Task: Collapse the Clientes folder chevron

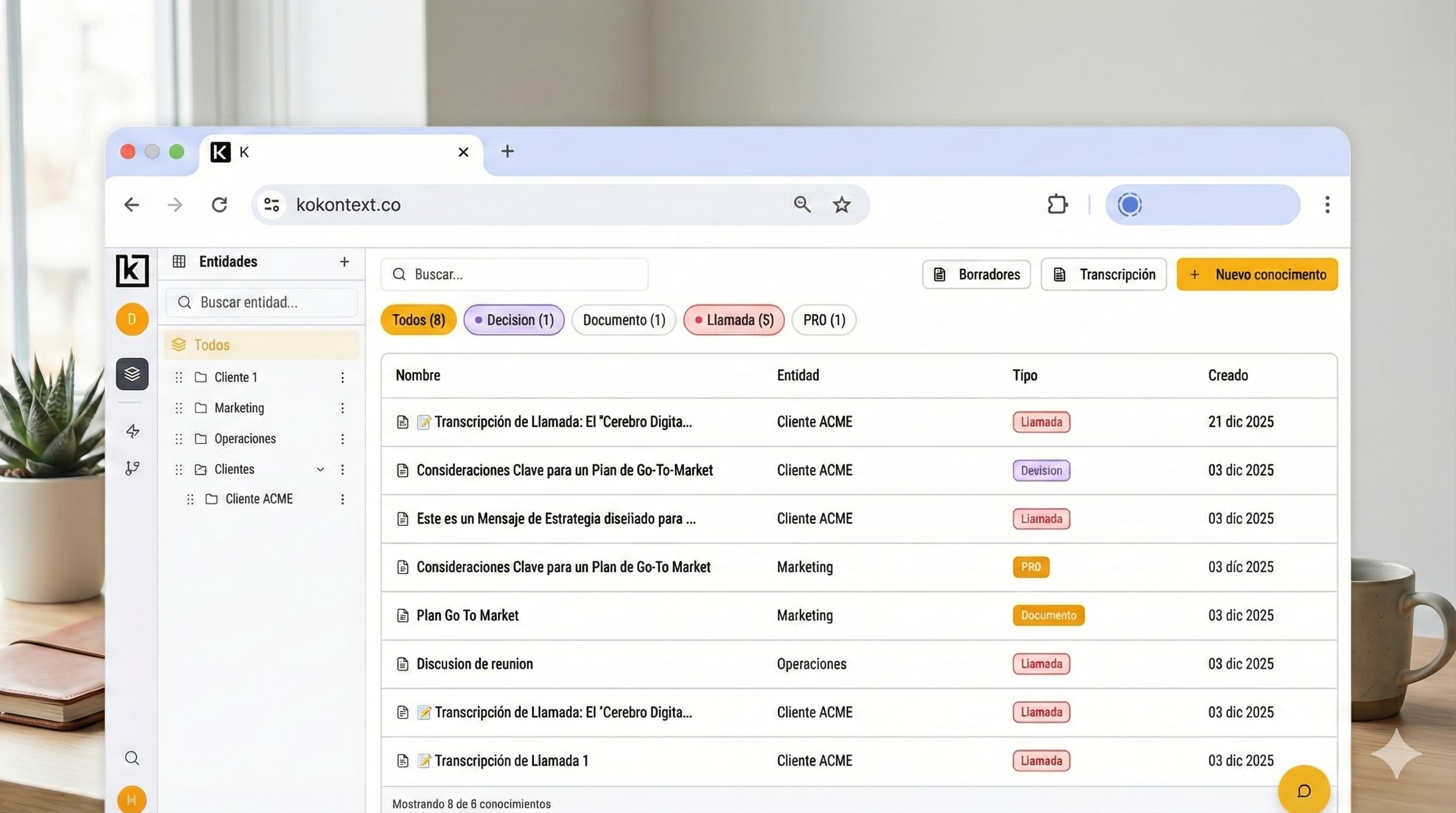Action: coord(321,469)
